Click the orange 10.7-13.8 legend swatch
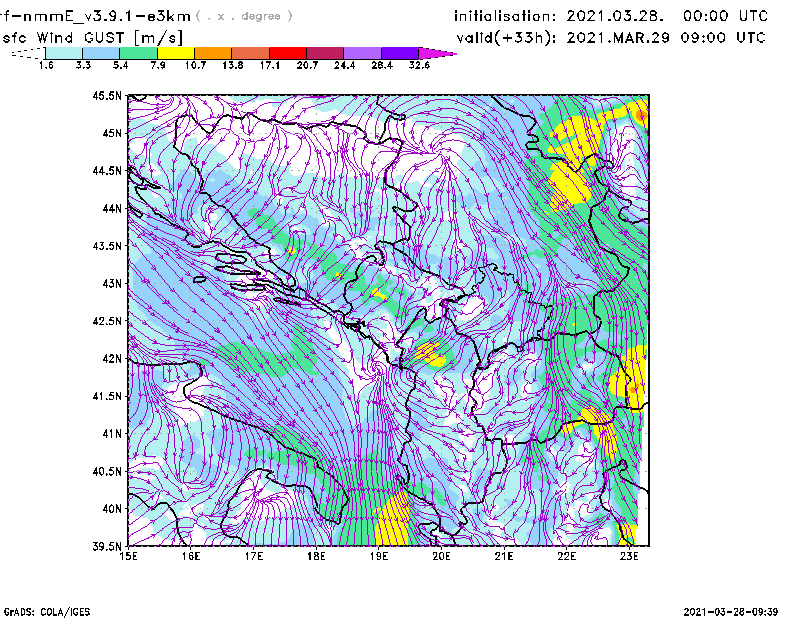This screenshot has height=618, width=800. [x=213, y=53]
